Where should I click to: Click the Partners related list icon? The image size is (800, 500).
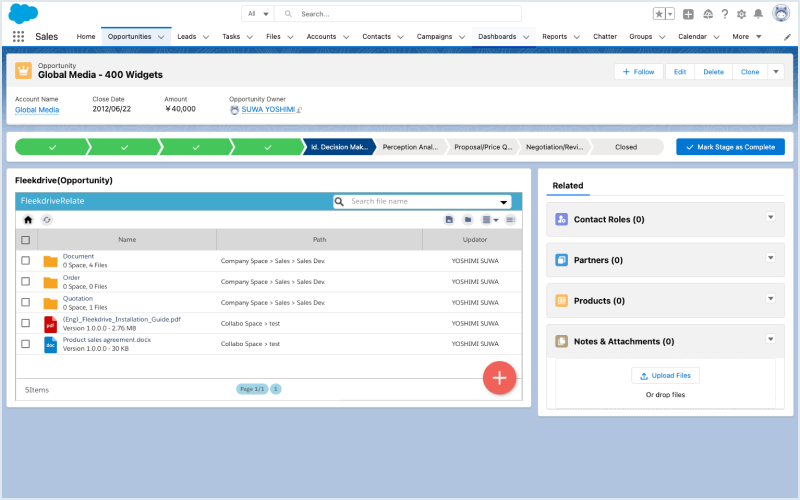pyautogui.click(x=561, y=260)
